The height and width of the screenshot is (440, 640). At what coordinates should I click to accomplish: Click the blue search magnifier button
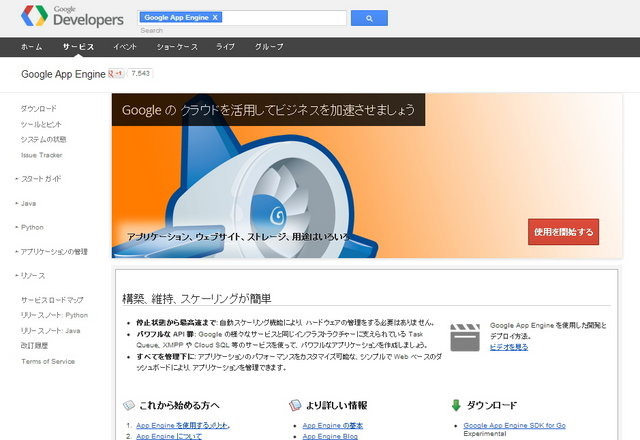pos(369,18)
